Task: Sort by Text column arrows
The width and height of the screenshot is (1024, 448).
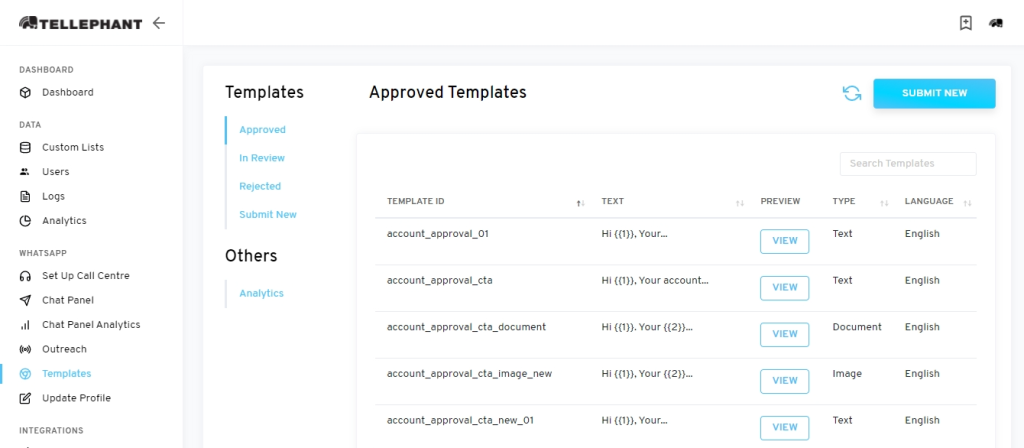Action: click(740, 203)
